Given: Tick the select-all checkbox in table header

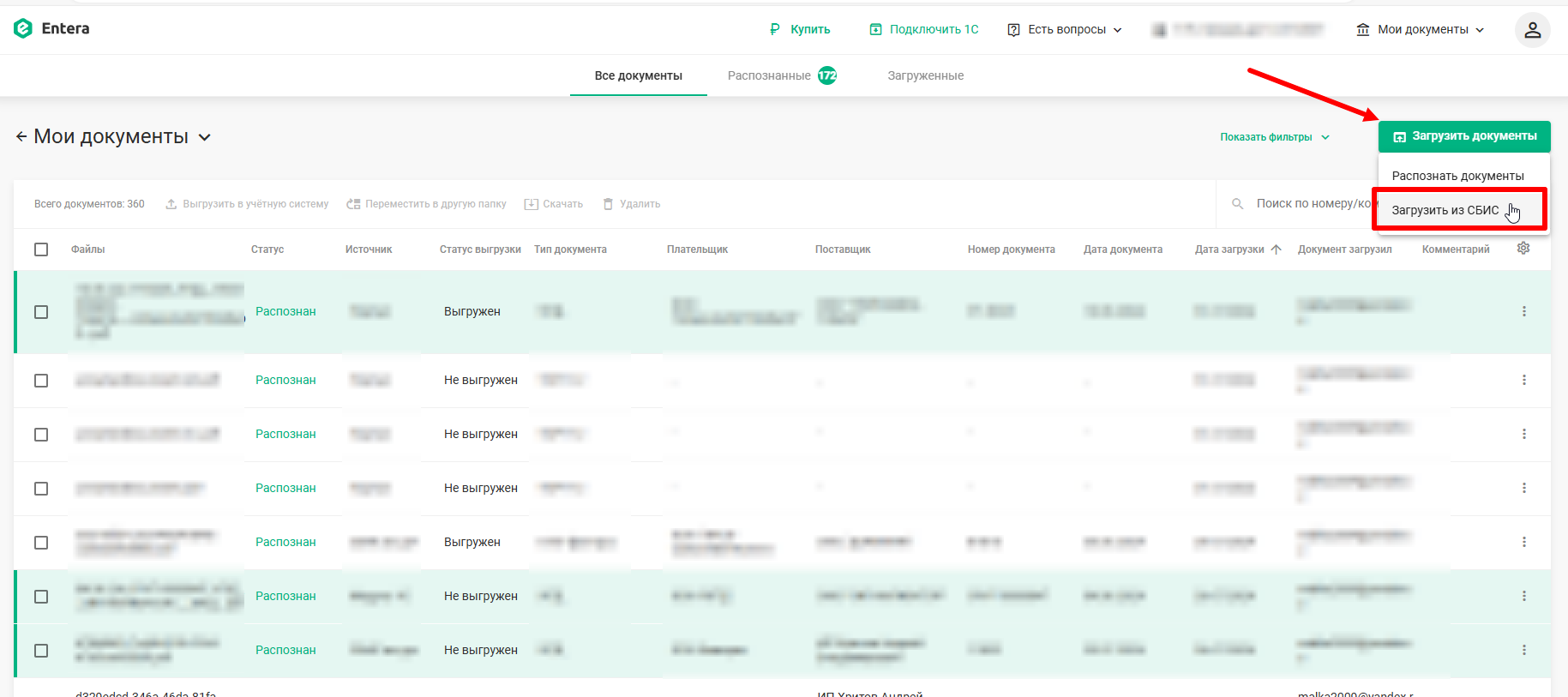Looking at the screenshot, I should [x=41, y=249].
